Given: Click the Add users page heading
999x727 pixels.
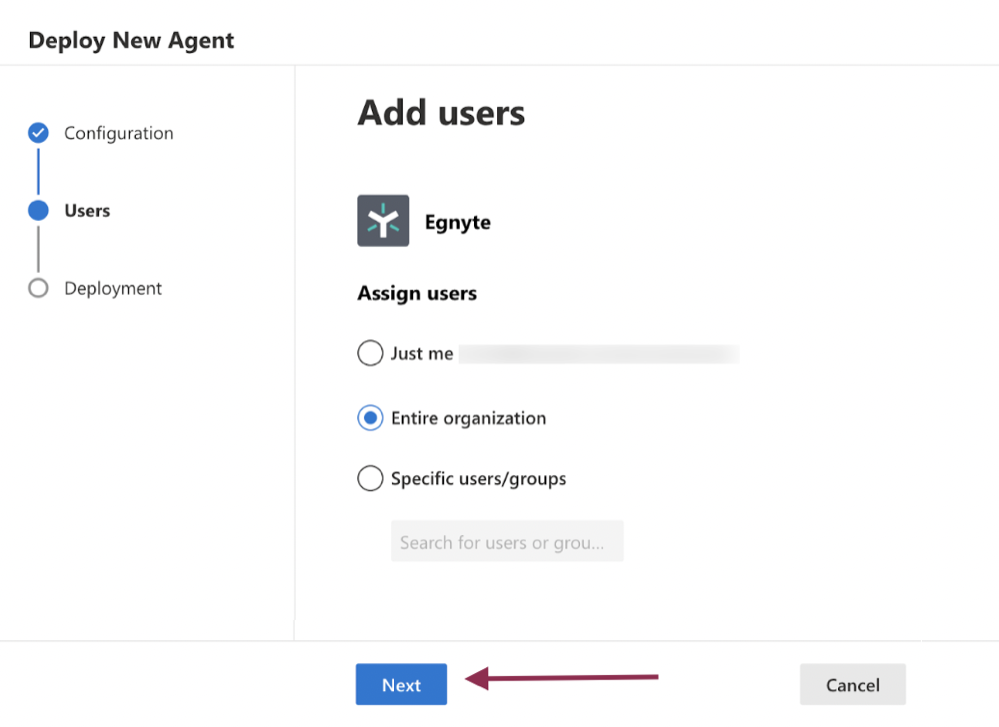Looking at the screenshot, I should [x=441, y=112].
